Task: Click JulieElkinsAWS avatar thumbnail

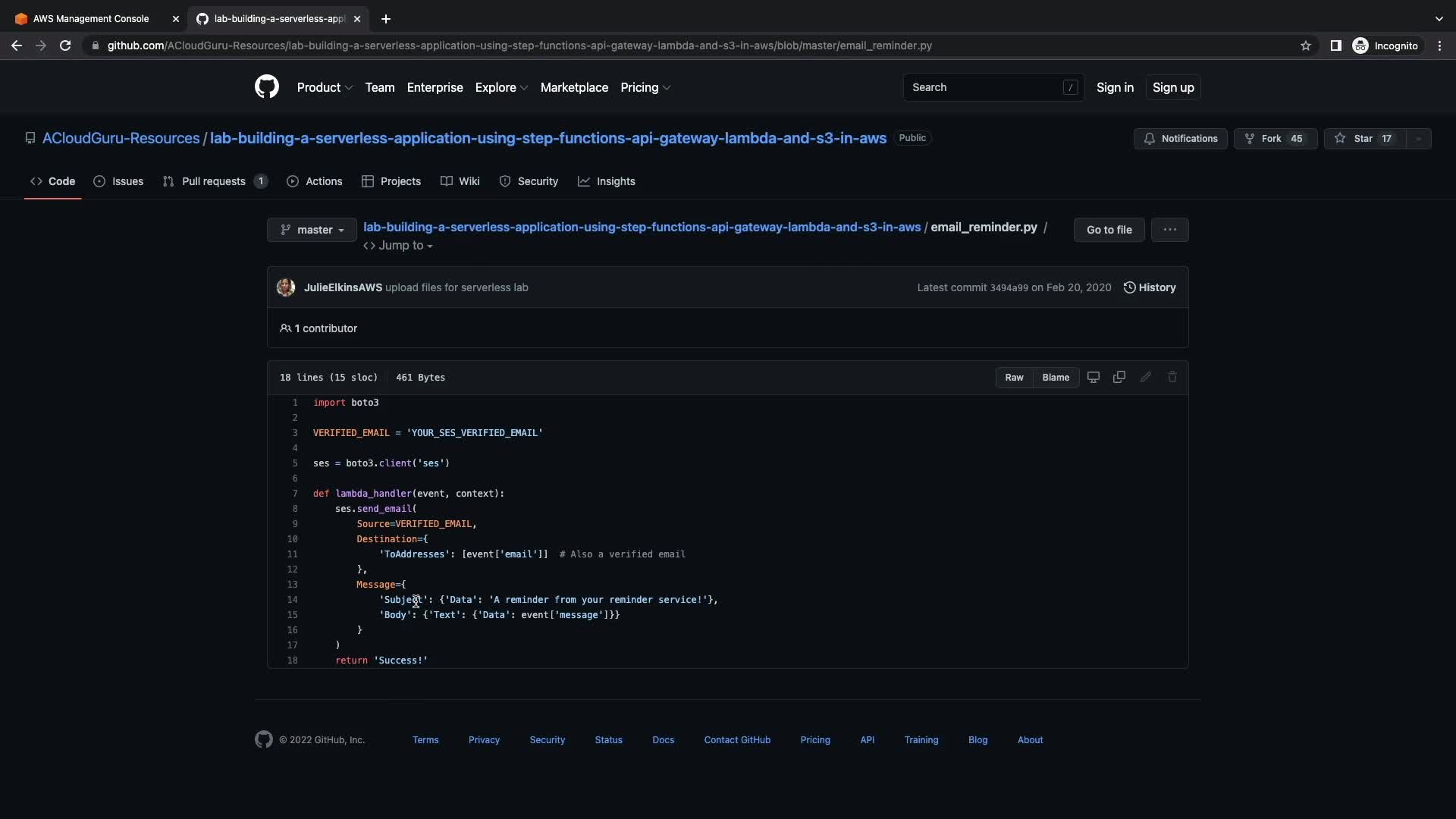Action: [x=286, y=287]
